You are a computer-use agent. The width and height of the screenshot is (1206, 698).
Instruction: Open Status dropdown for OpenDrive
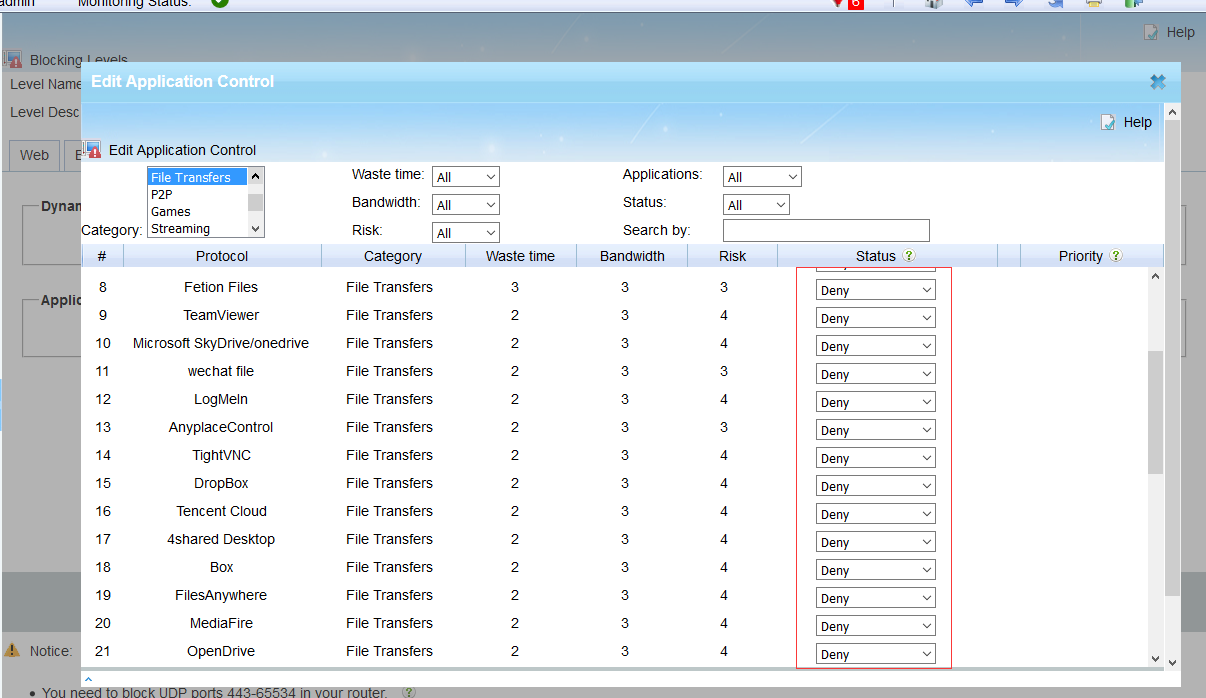[876, 654]
